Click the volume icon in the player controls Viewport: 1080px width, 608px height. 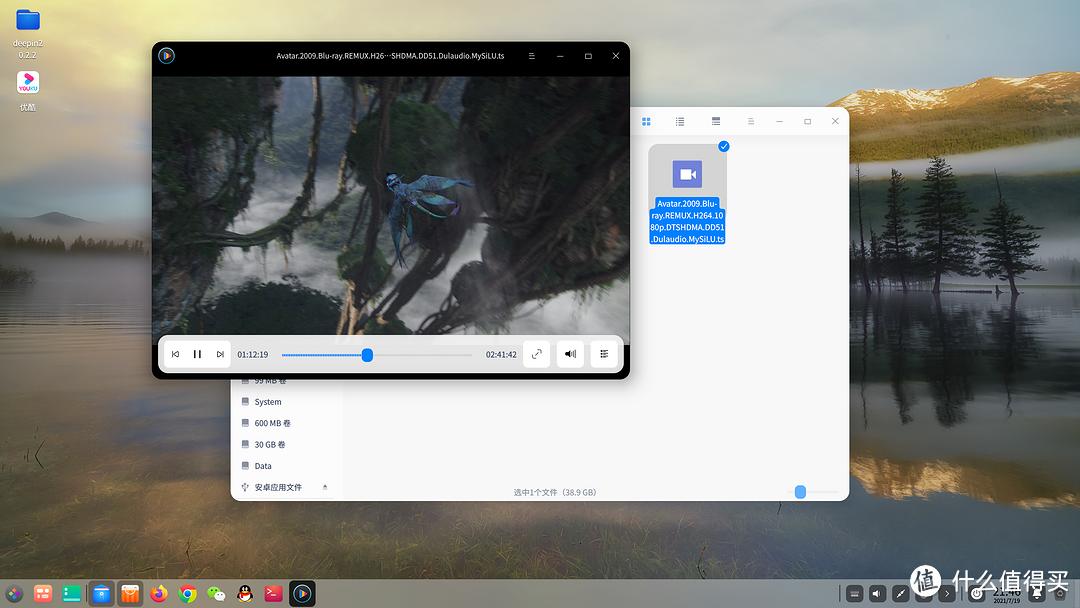(x=570, y=353)
